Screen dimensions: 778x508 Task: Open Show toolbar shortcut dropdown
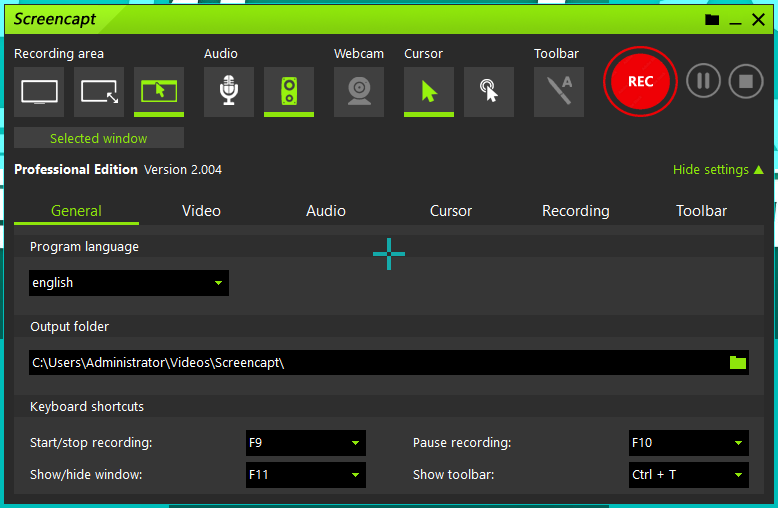pyautogui.click(x=689, y=475)
